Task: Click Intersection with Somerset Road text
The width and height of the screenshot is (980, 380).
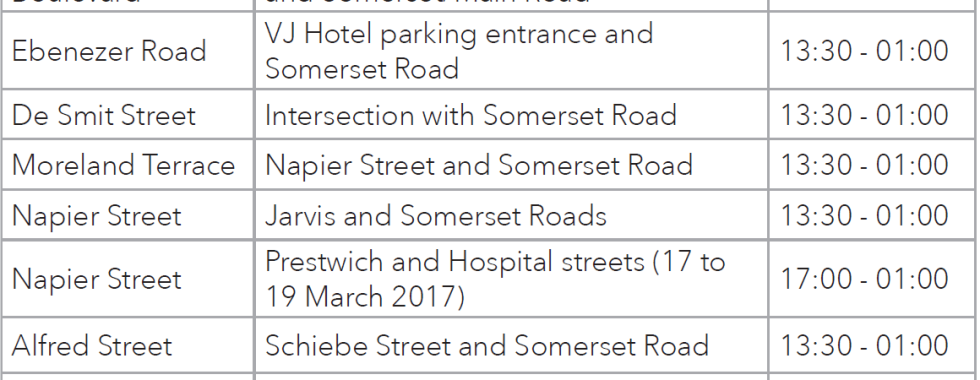Action: [471, 116]
